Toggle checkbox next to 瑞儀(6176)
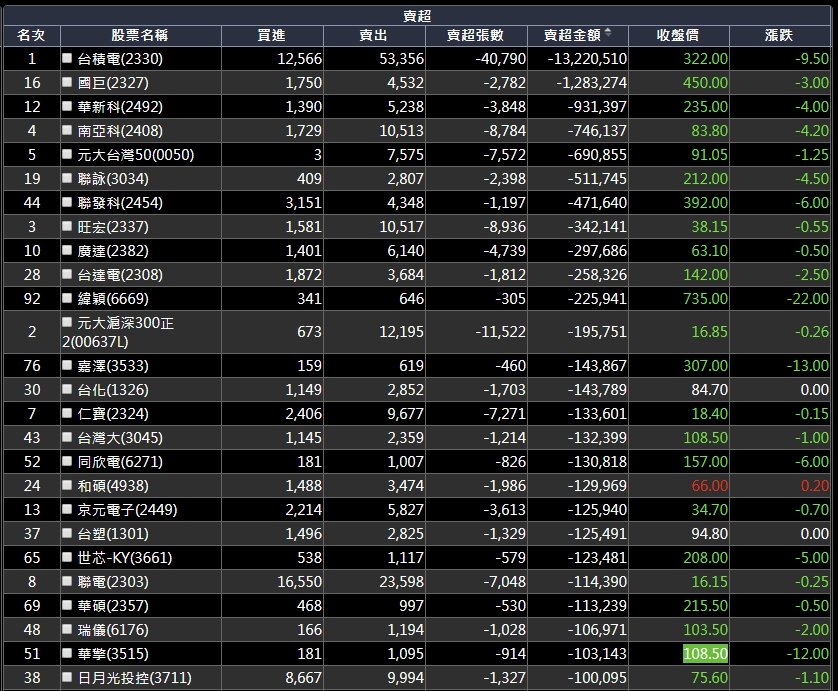This screenshot has height=691, width=838. pyautogui.click(x=67, y=629)
